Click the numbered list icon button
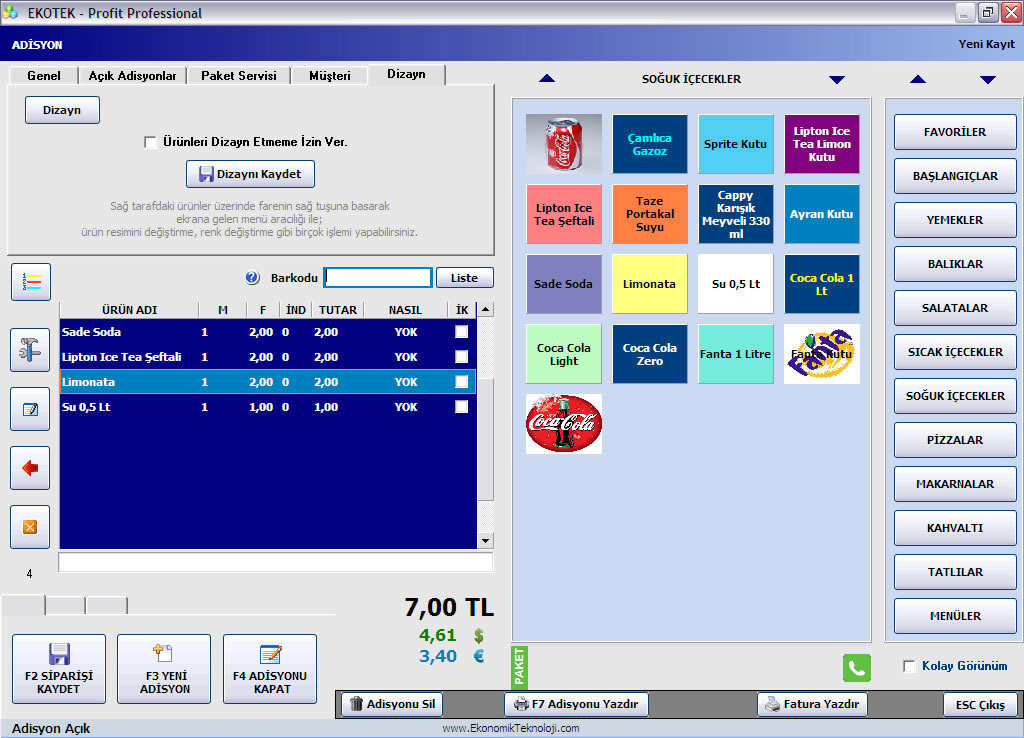The height and width of the screenshot is (738, 1024). pyautogui.click(x=31, y=282)
